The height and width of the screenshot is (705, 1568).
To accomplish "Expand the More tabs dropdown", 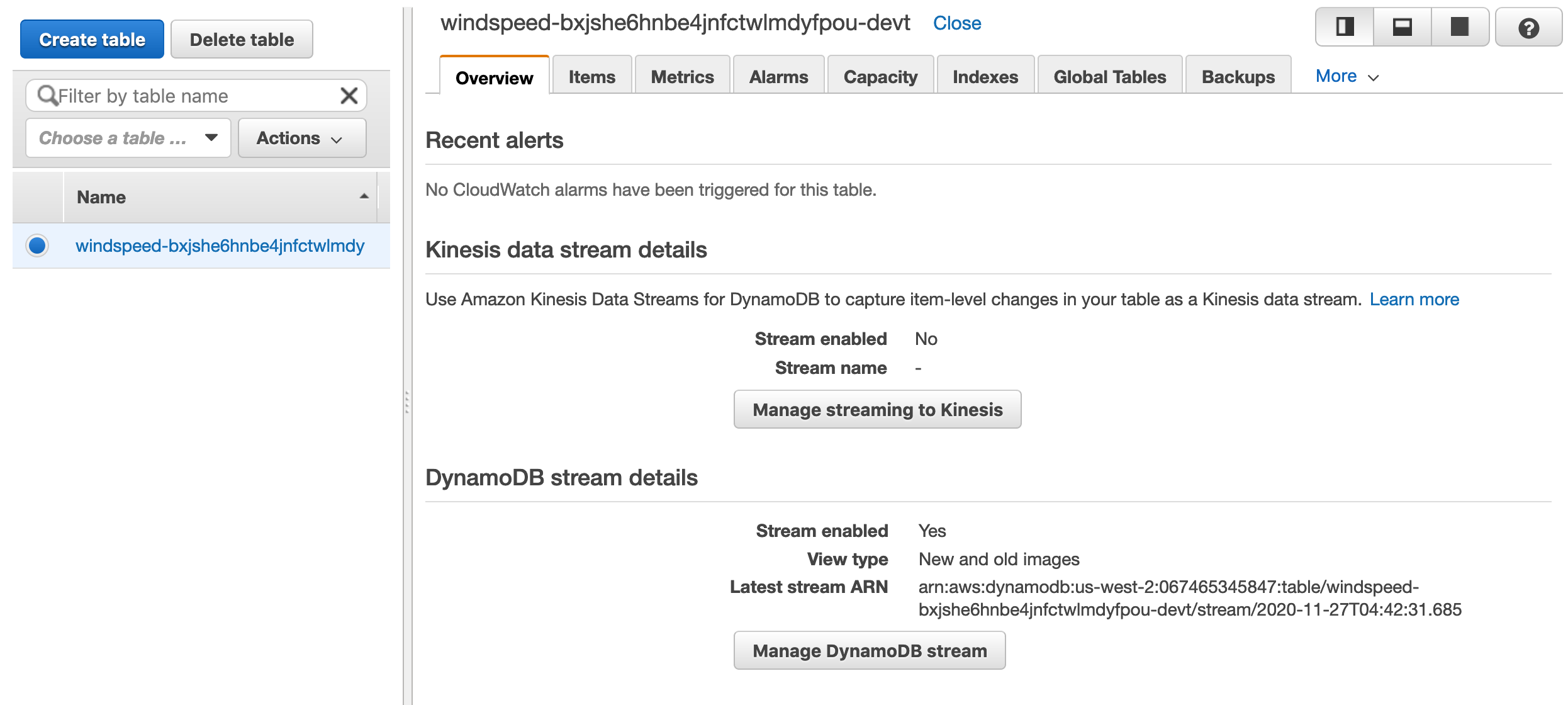I will tap(1347, 76).
